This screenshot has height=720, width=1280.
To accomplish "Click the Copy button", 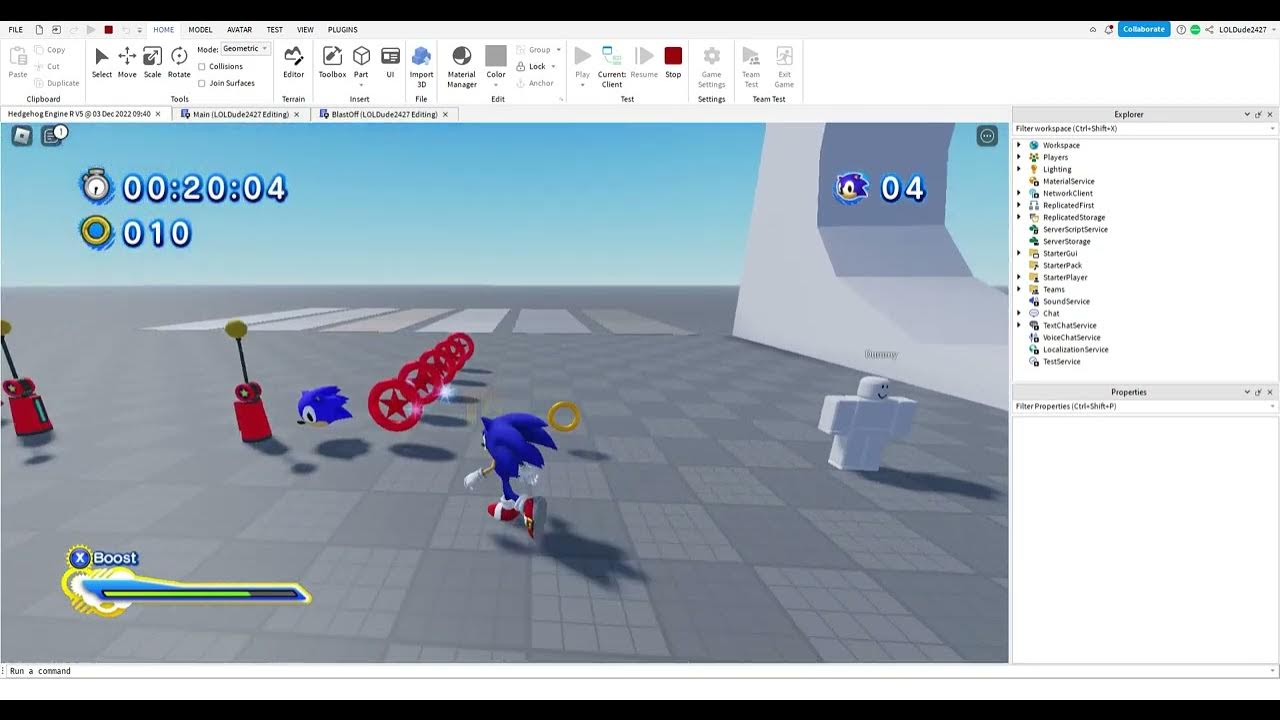I will point(50,50).
